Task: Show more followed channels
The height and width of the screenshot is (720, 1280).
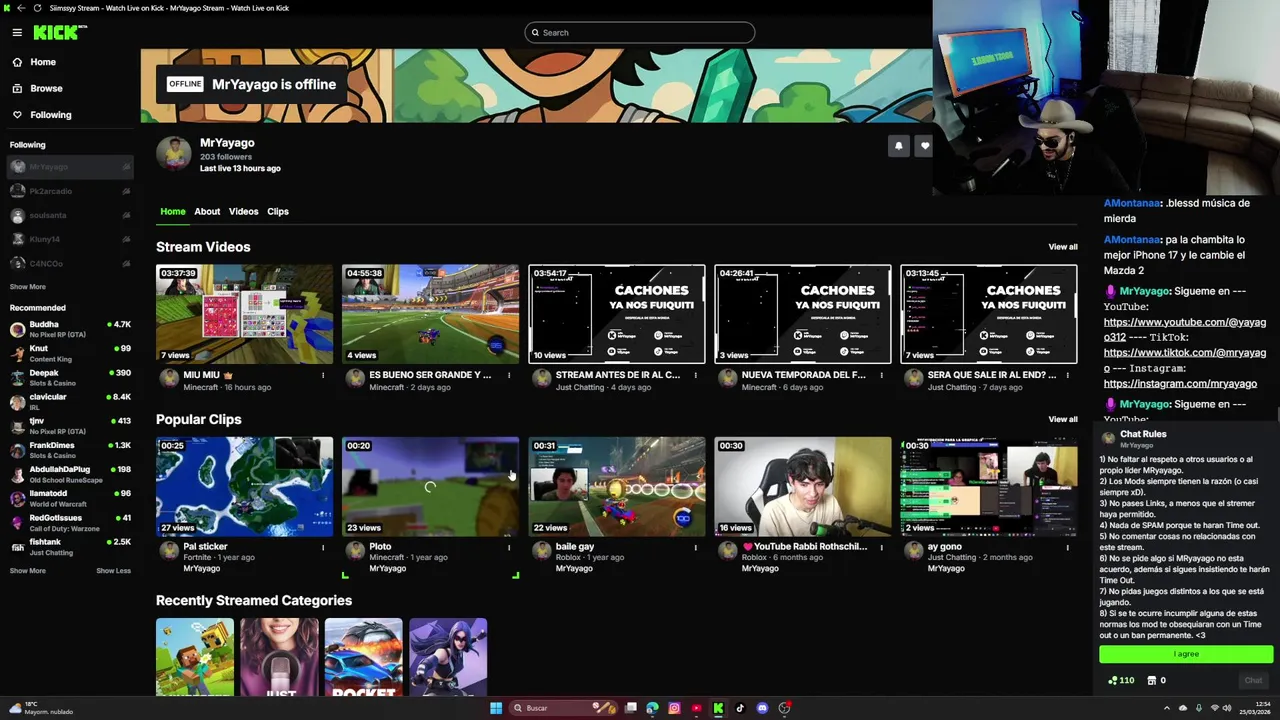Action: coord(27,287)
